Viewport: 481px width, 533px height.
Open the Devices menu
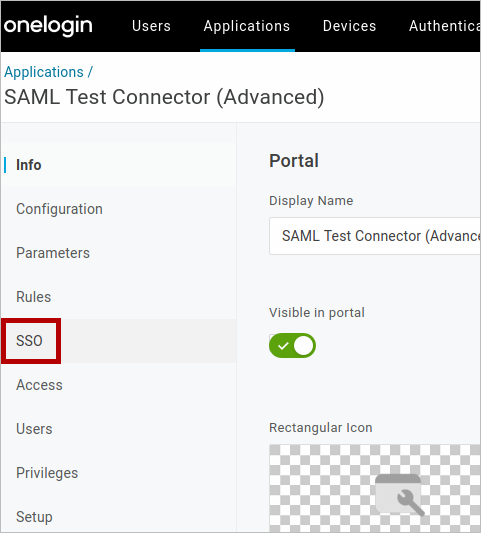pos(349,26)
